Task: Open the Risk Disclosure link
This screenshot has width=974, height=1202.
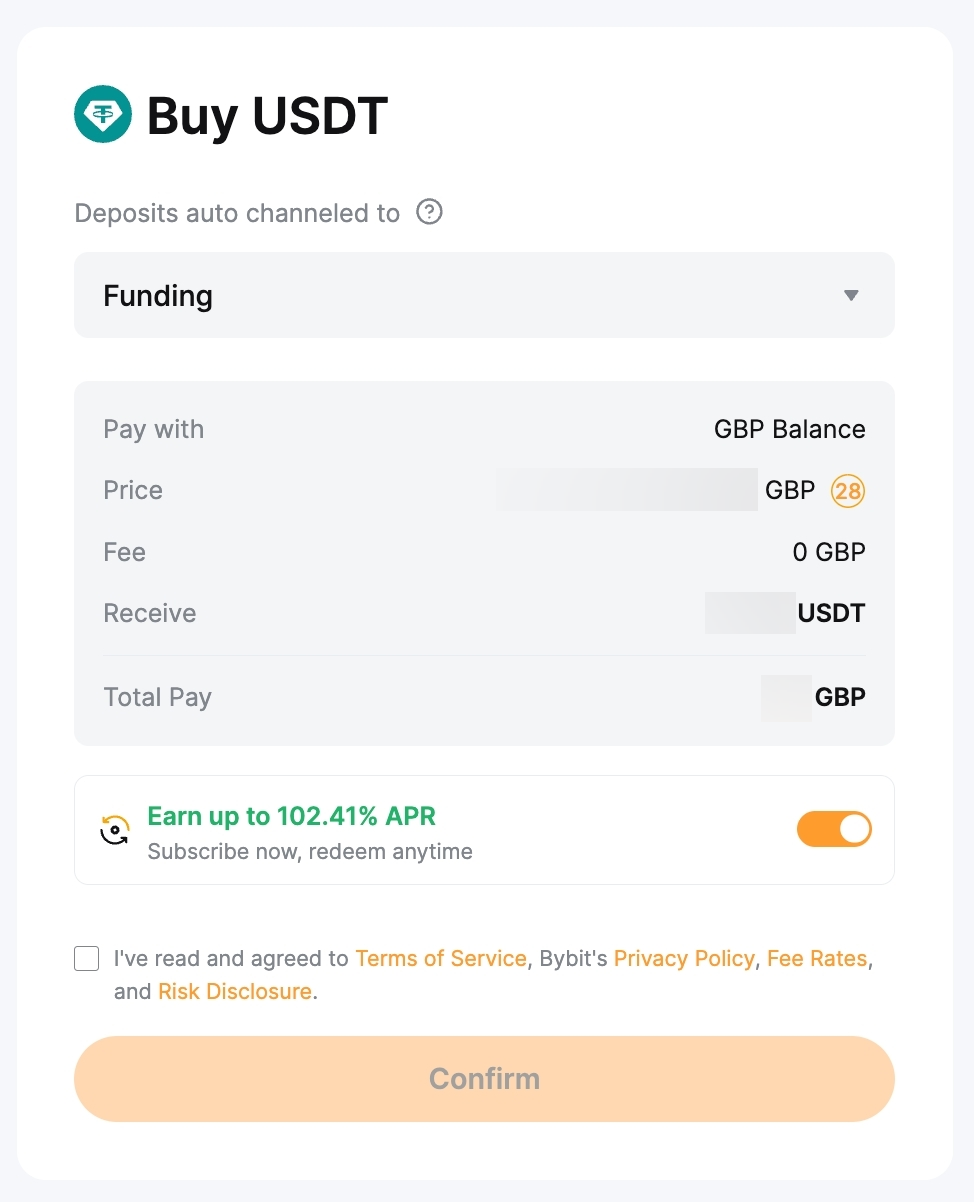Action: tap(235, 992)
